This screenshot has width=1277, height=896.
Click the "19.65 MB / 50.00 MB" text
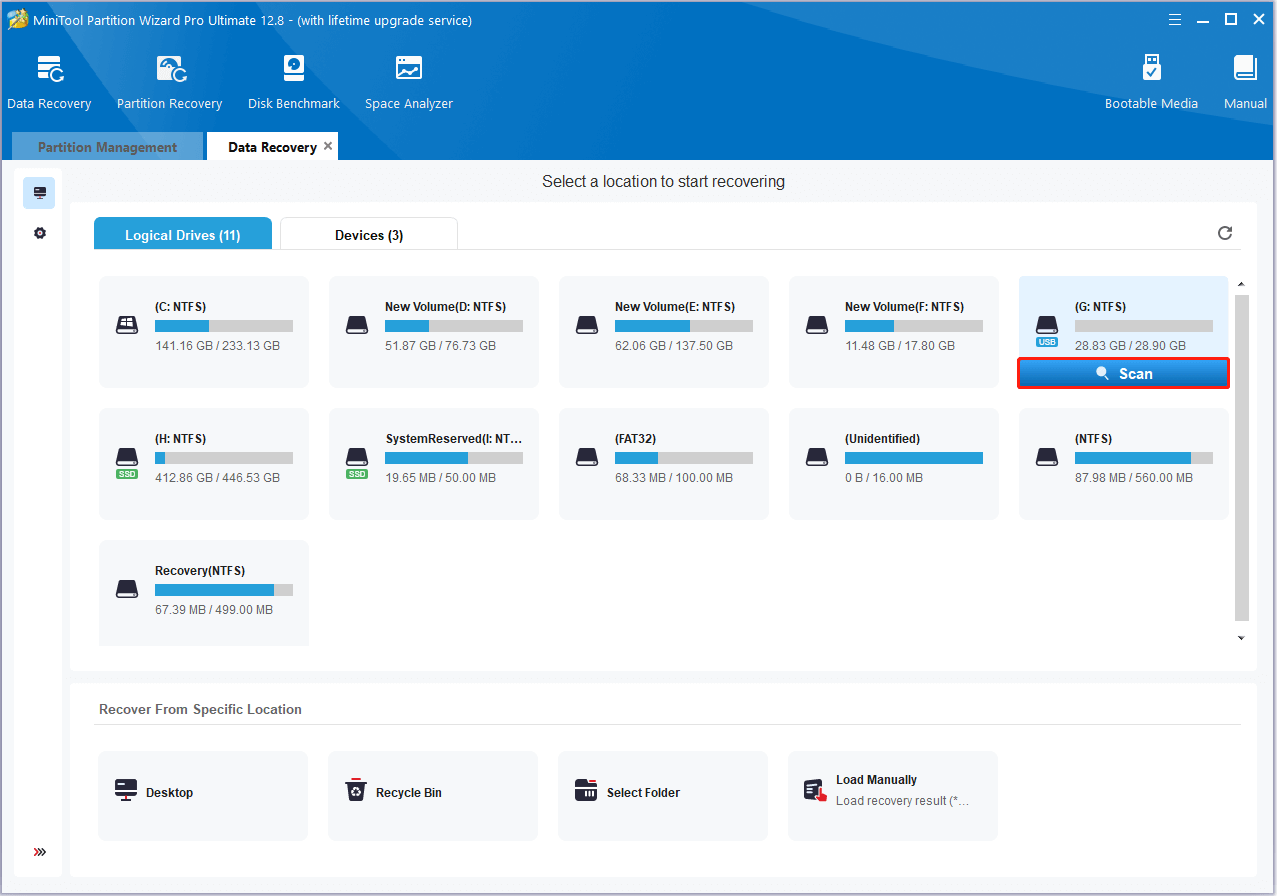[440, 478]
